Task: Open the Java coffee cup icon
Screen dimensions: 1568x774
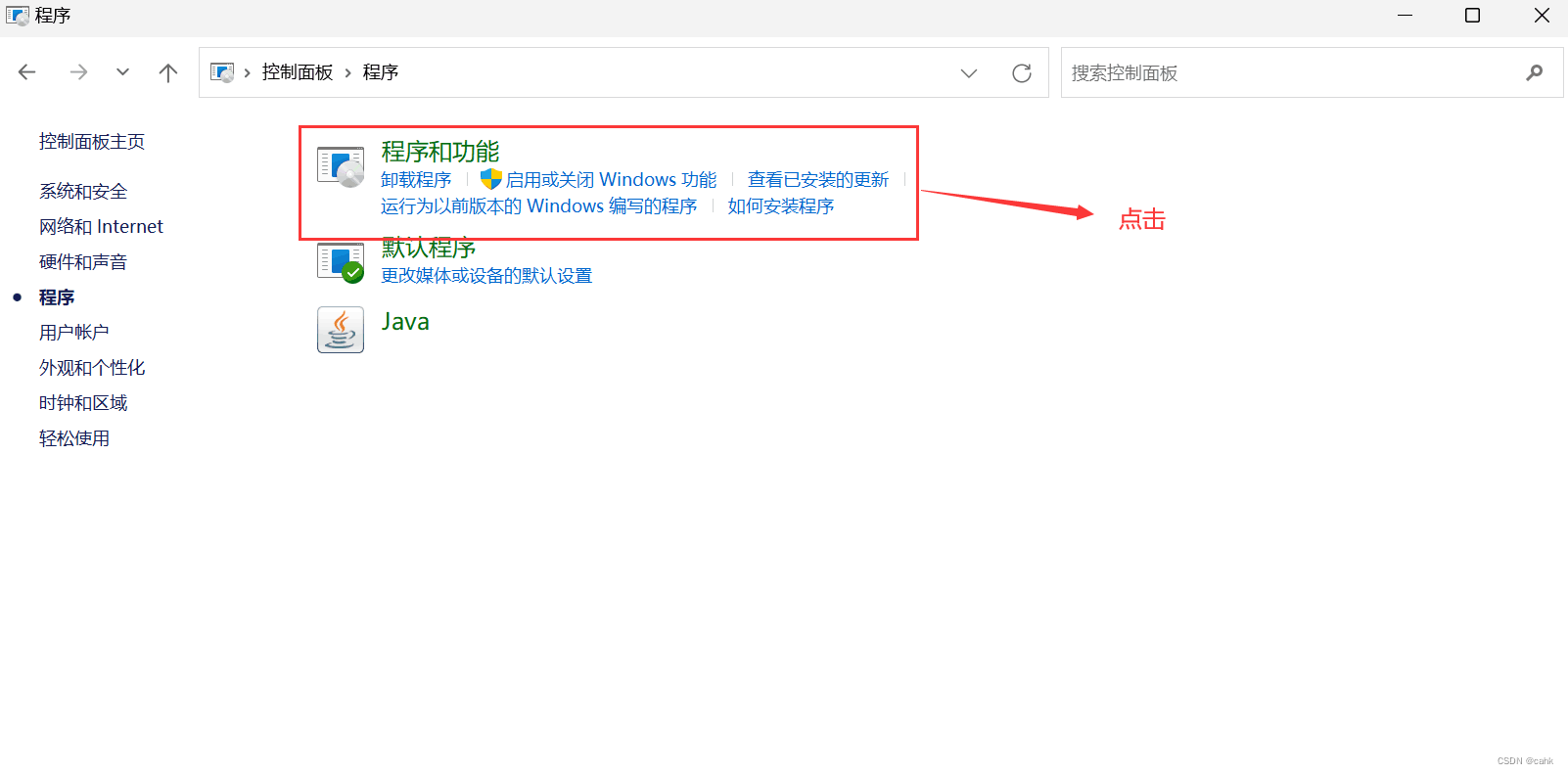Action: [x=341, y=330]
